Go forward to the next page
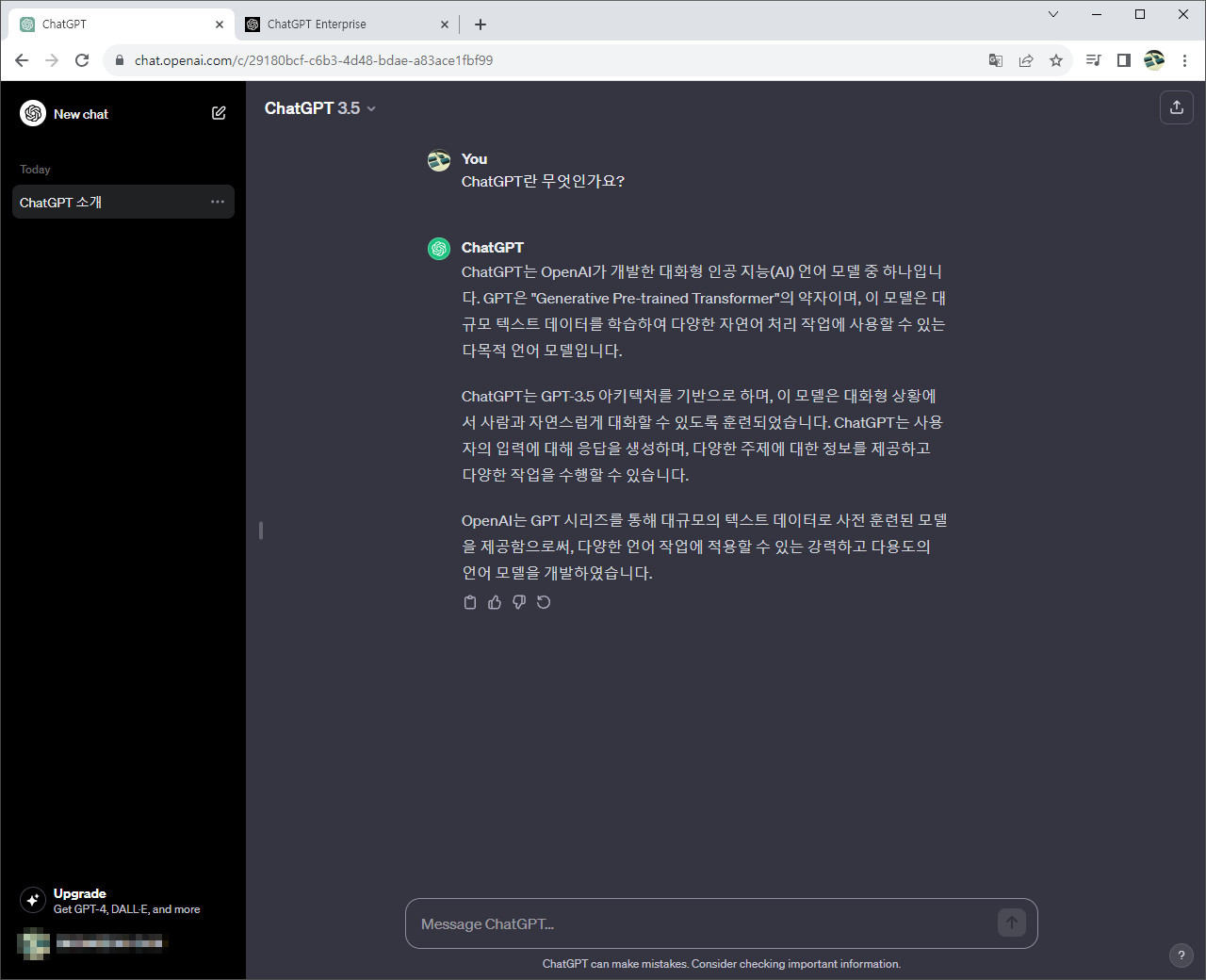This screenshot has height=980, width=1206. tap(52, 60)
